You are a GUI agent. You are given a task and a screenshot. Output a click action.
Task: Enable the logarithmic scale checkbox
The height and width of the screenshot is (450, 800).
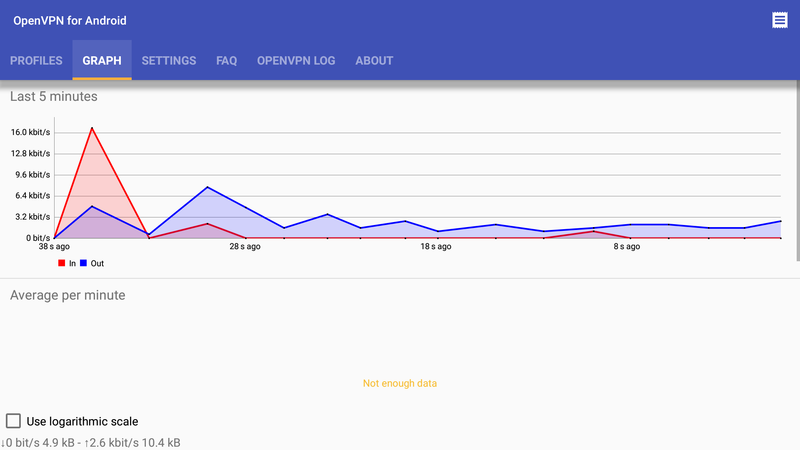pos(14,421)
